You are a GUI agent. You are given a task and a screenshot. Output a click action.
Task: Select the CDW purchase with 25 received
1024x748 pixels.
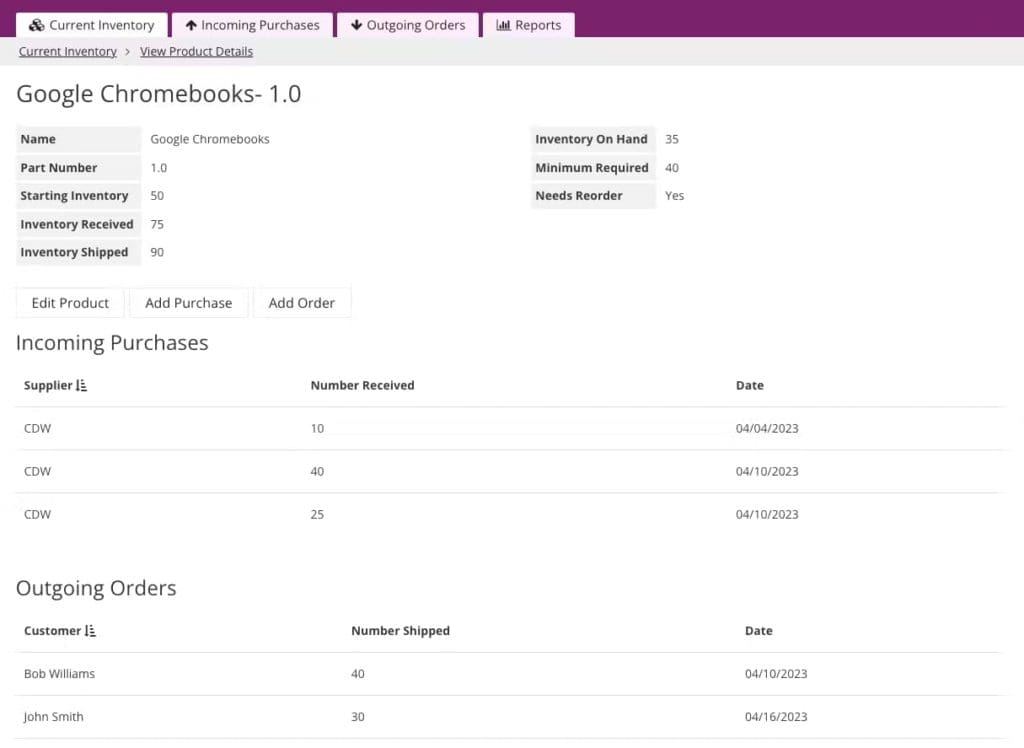[x=37, y=514]
